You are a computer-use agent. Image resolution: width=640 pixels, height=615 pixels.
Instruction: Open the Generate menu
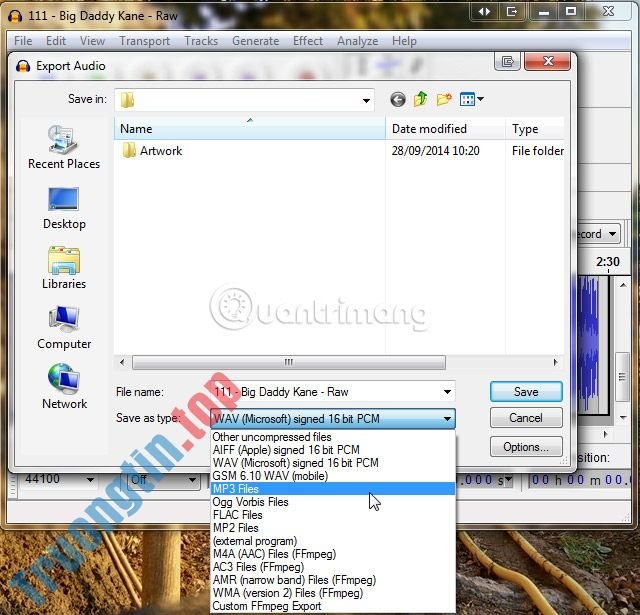(256, 41)
